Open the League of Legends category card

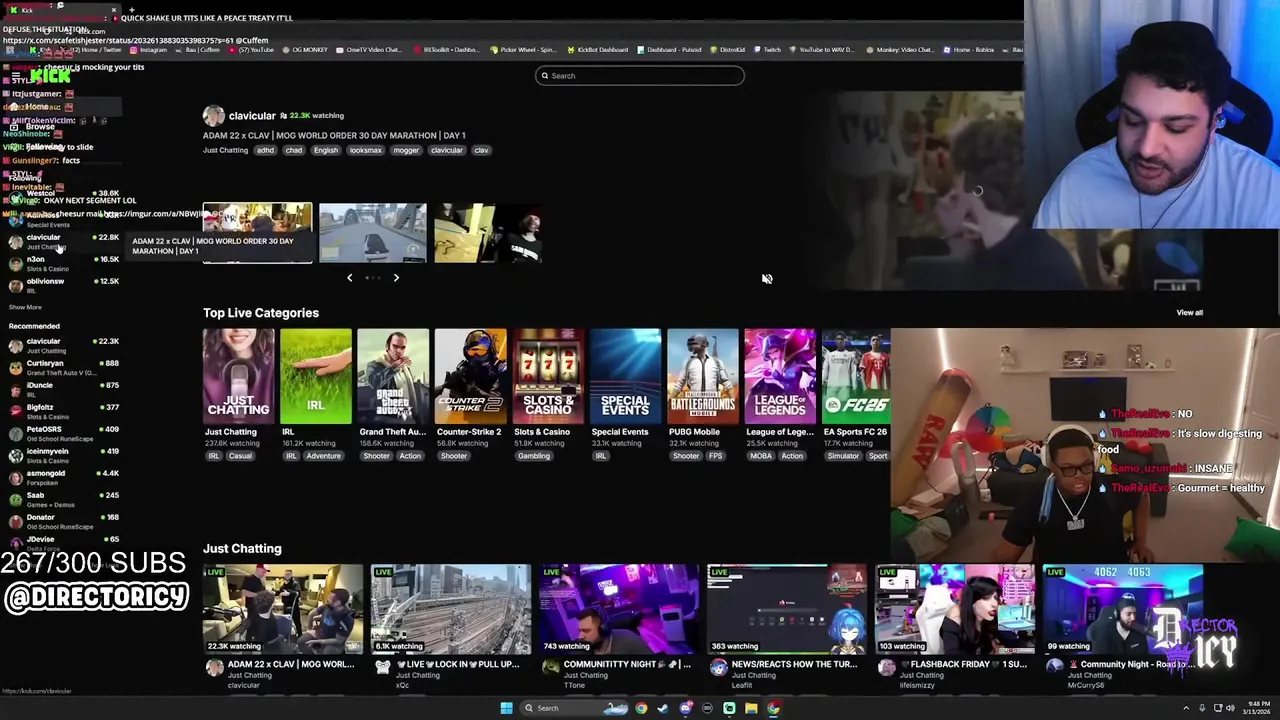(x=780, y=376)
